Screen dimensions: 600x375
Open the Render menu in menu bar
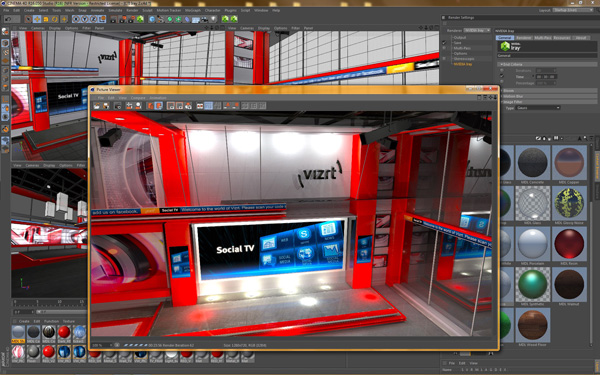[x=132, y=10]
